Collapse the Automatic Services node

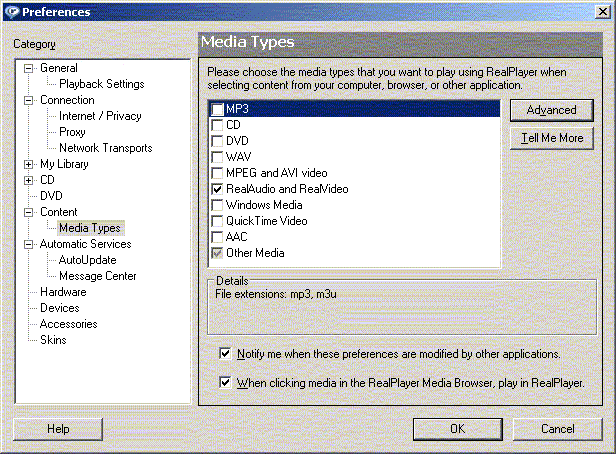pos(28,244)
